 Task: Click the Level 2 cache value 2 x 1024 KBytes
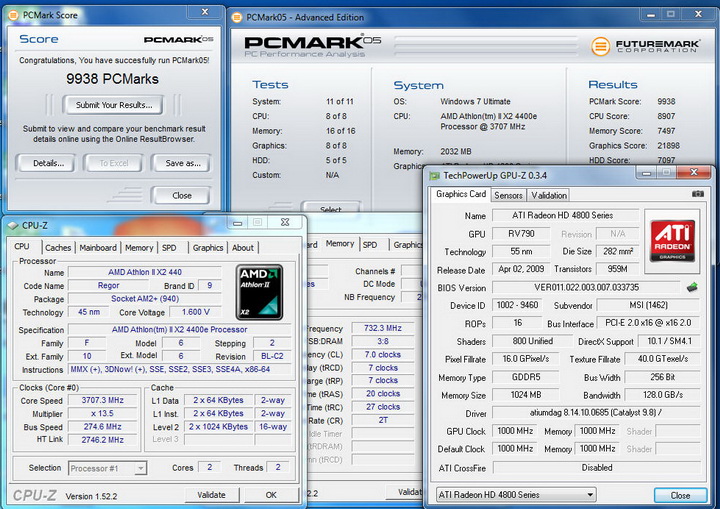coord(219,427)
